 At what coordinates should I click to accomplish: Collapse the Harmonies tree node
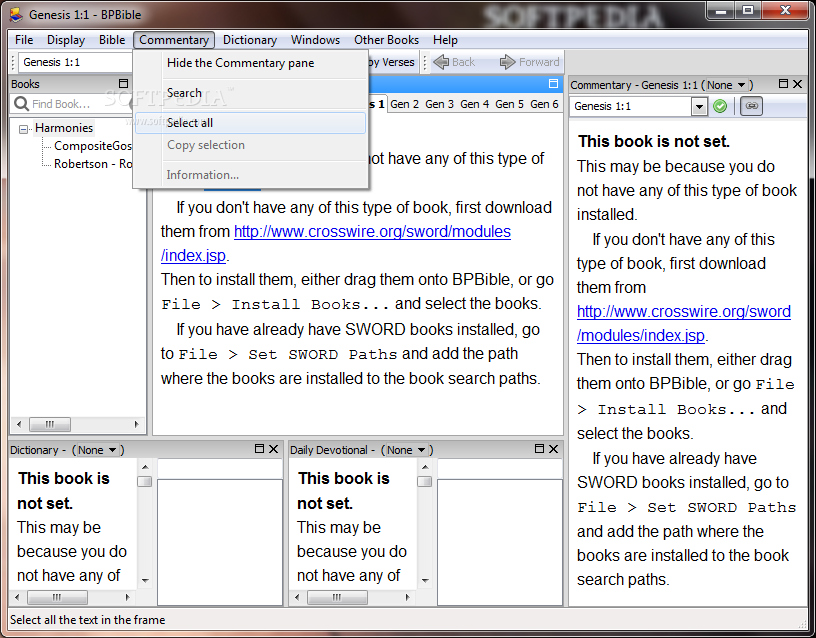tap(23, 129)
